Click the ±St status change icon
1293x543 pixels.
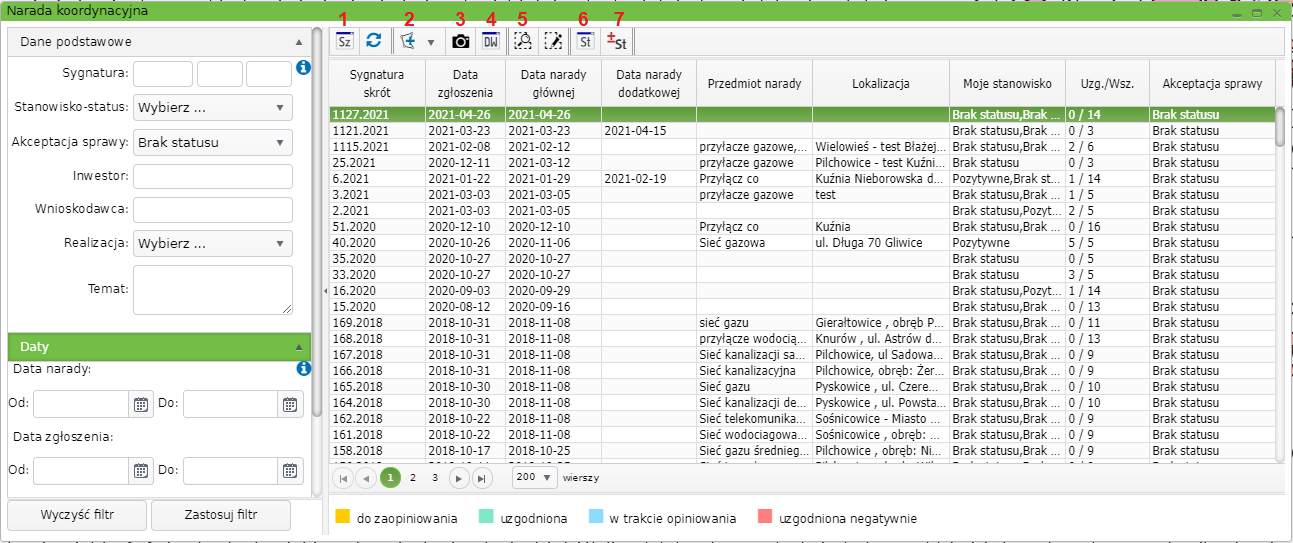point(617,41)
